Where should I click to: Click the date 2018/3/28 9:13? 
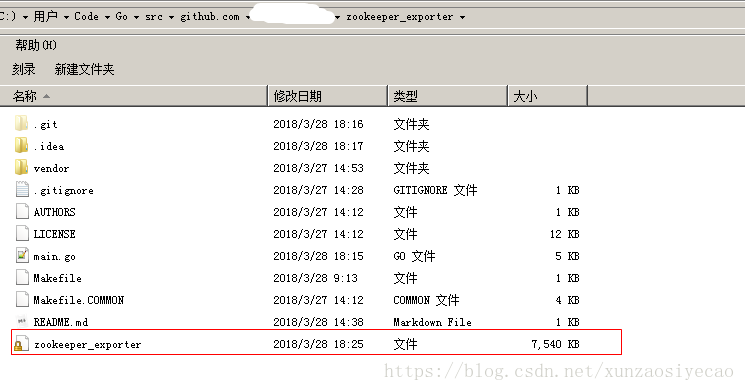click(315, 278)
